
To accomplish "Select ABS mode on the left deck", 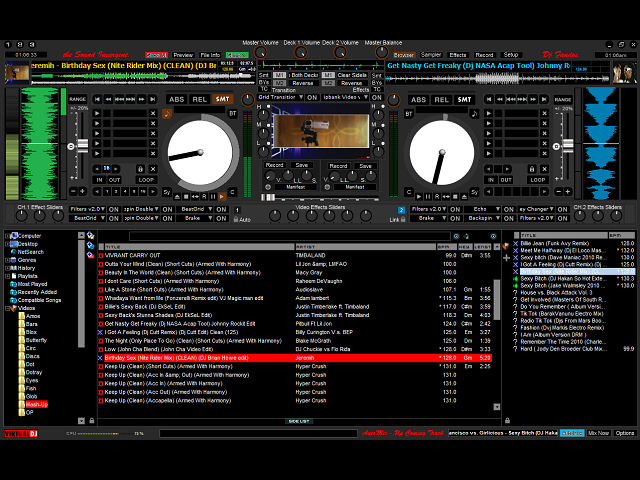I will 176,99.
